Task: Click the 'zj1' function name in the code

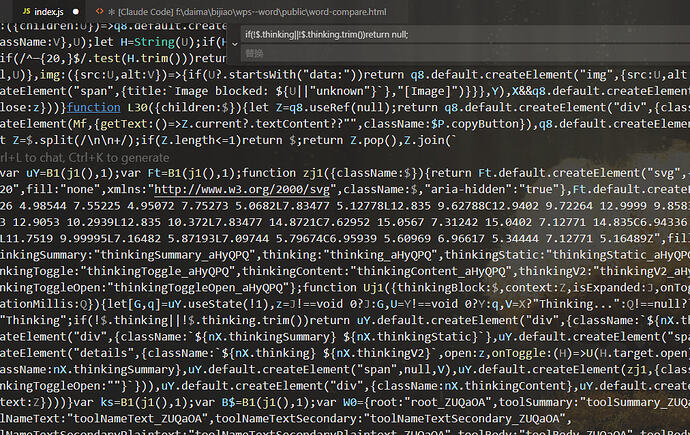Action: (313, 173)
